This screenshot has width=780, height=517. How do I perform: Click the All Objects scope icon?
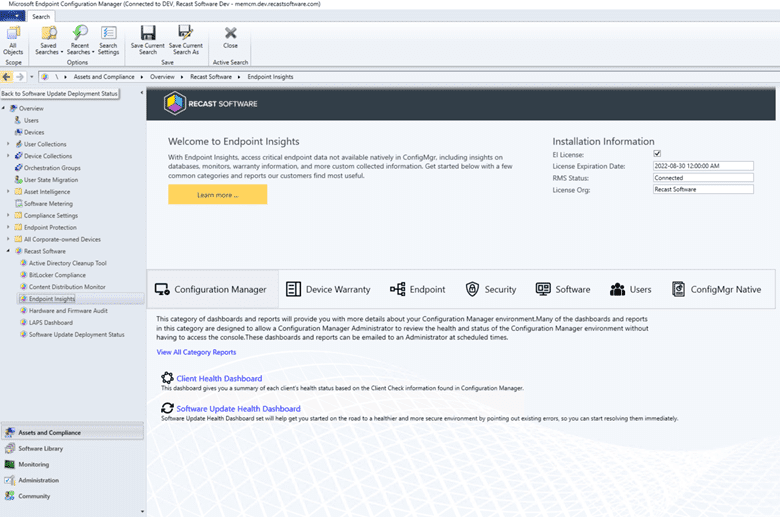(13, 39)
